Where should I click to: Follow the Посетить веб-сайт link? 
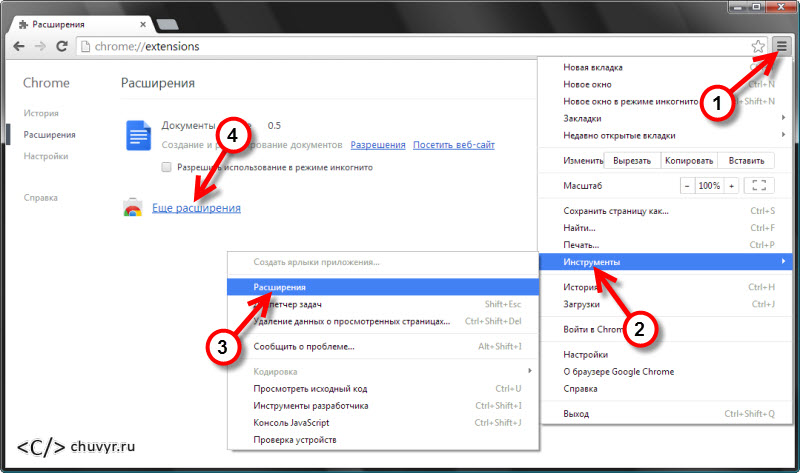(454, 145)
